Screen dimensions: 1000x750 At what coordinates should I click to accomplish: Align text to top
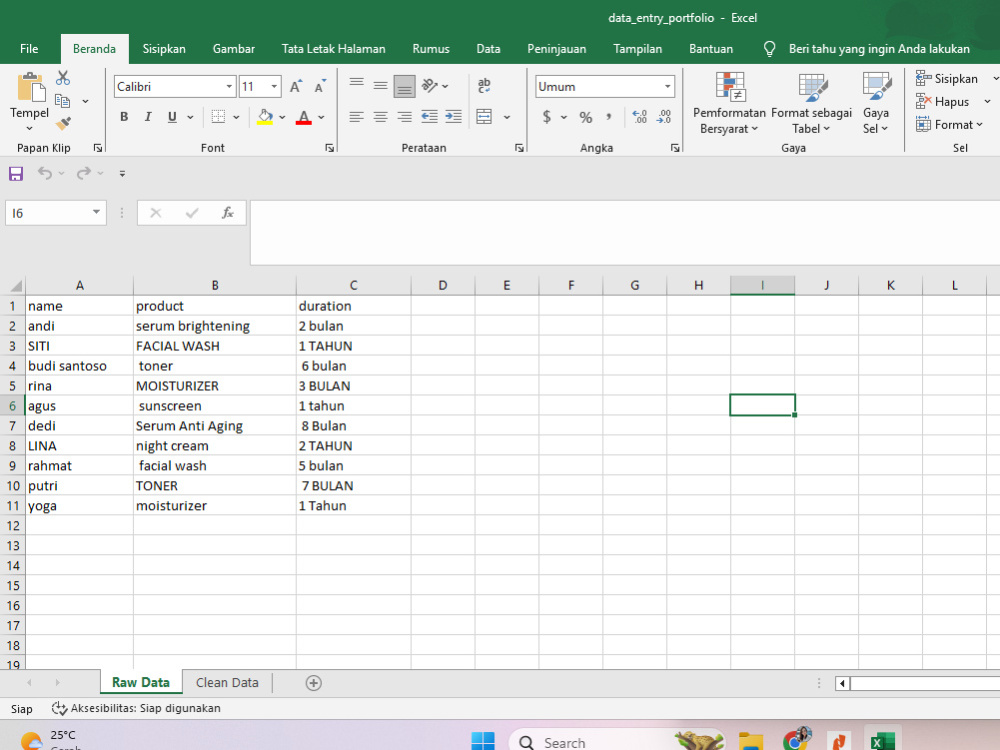[x=357, y=85]
